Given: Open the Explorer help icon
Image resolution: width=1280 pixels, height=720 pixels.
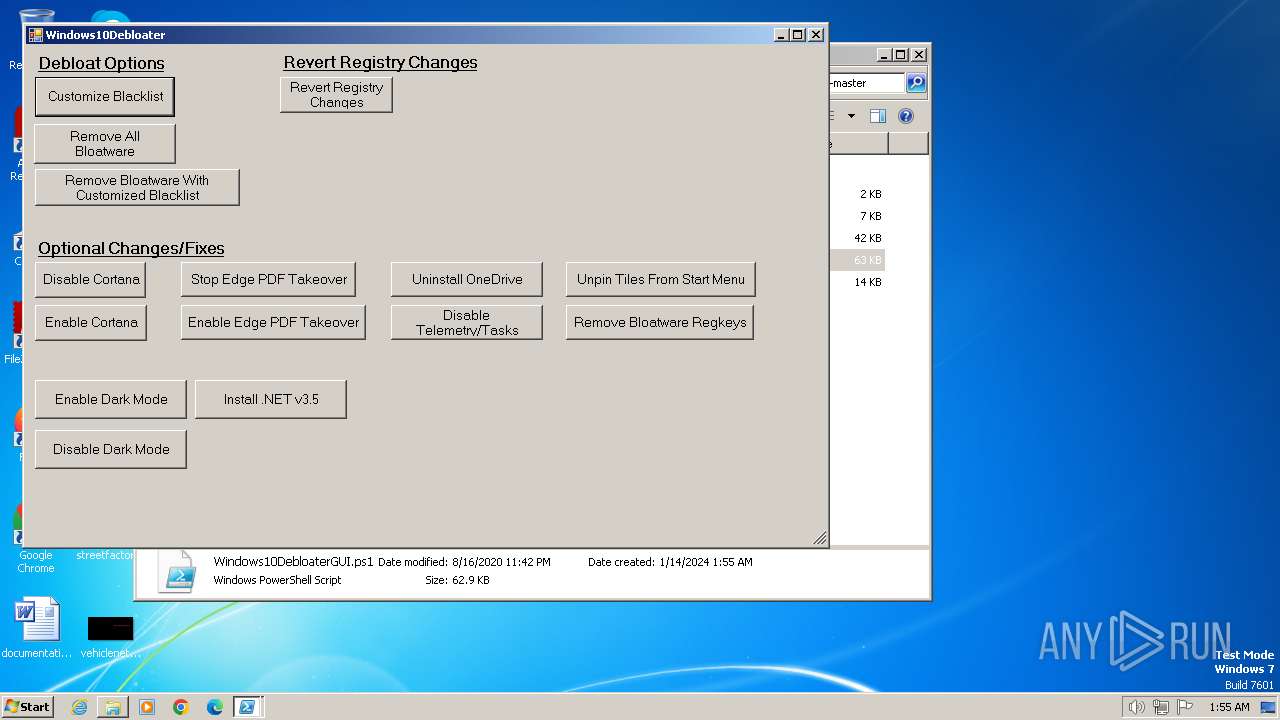Looking at the screenshot, I should 906,116.
